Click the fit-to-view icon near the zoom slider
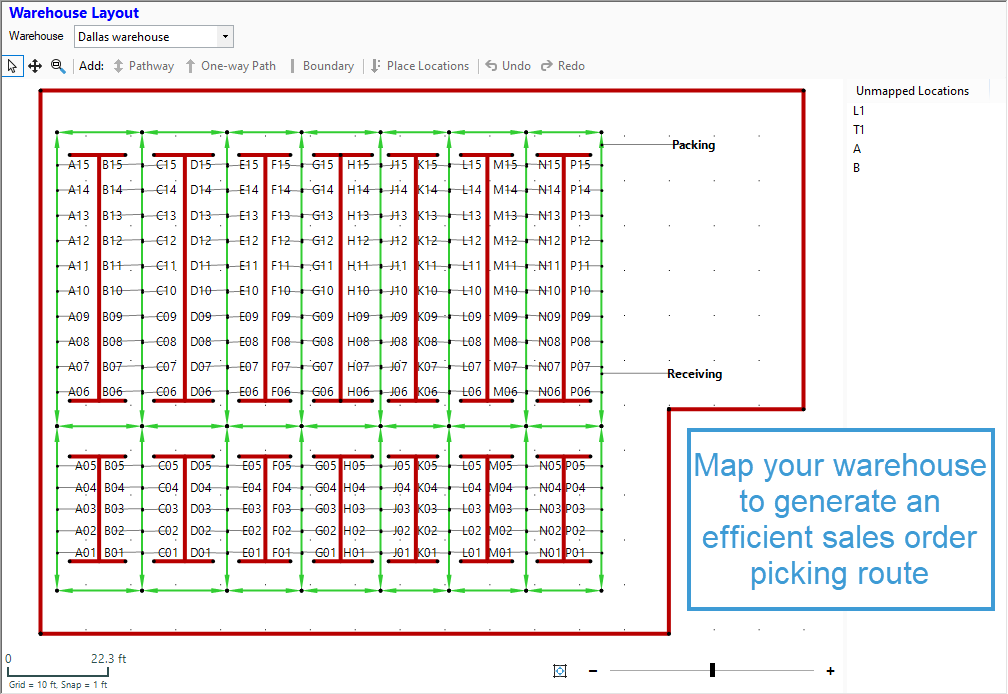Viewport: 1008px width, 694px height. coord(560,671)
